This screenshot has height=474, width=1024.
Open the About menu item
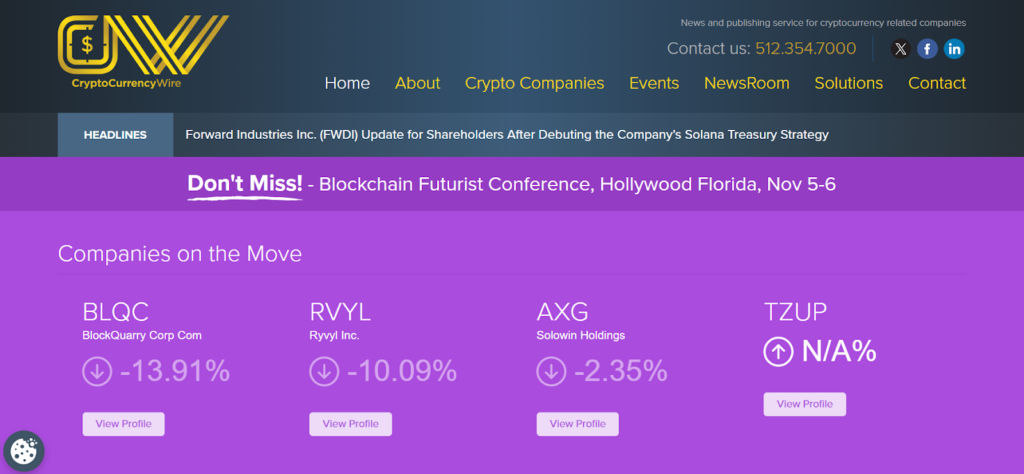coord(417,83)
